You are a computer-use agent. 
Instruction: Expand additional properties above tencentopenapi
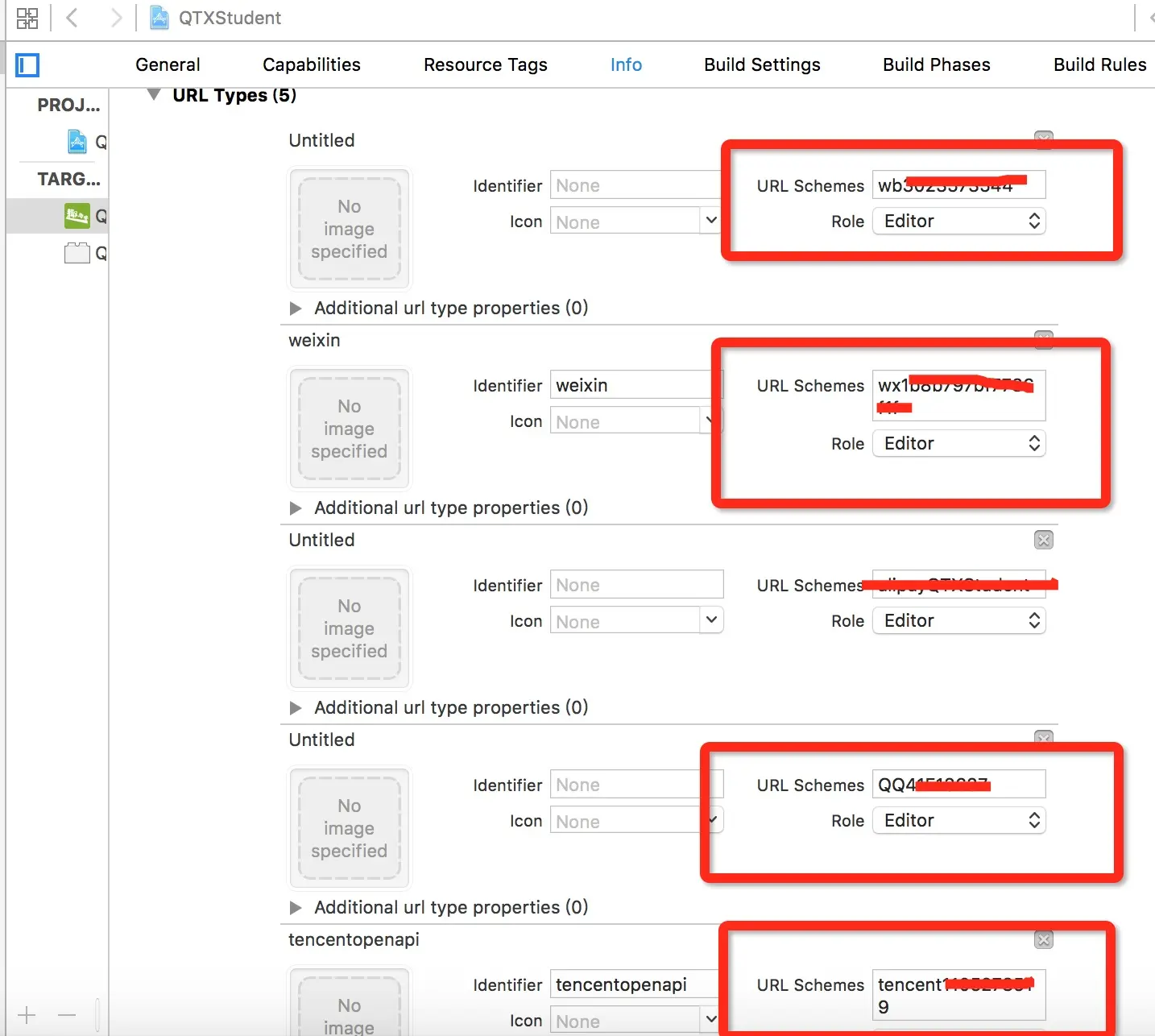pyautogui.click(x=296, y=908)
